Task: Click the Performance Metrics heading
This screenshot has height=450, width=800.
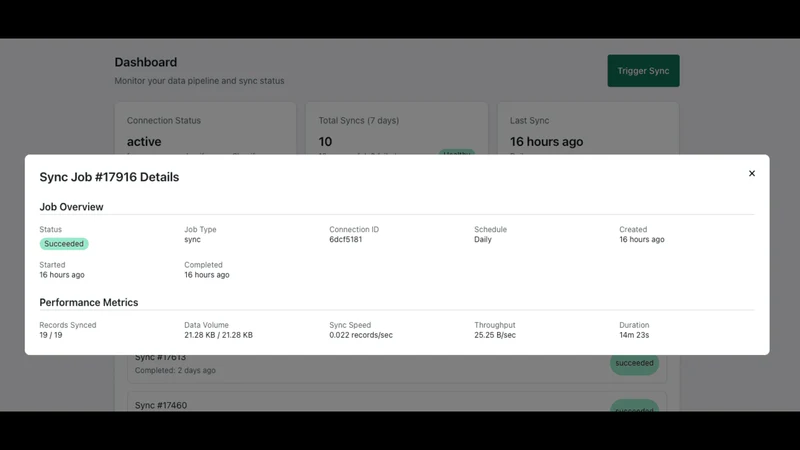Action: (x=89, y=303)
